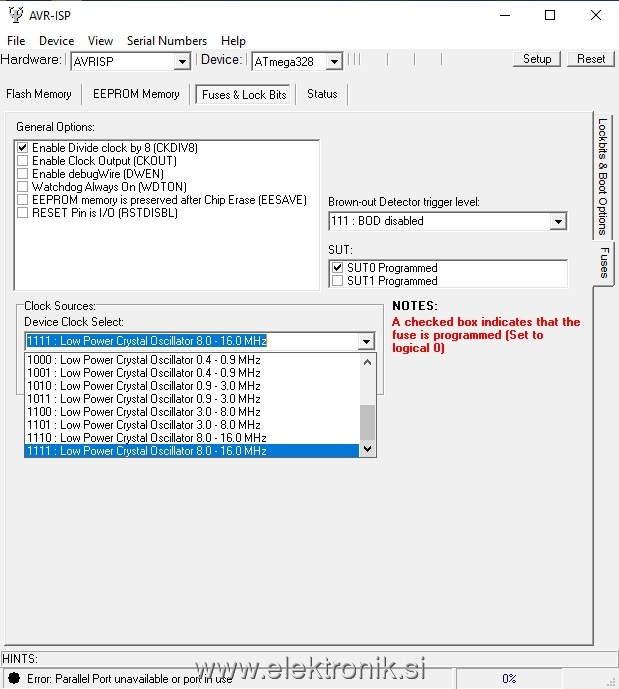Image resolution: width=619 pixels, height=689 pixels.
Task: Click clock list scrollbar down arrow
Action: click(x=368, y=449)
